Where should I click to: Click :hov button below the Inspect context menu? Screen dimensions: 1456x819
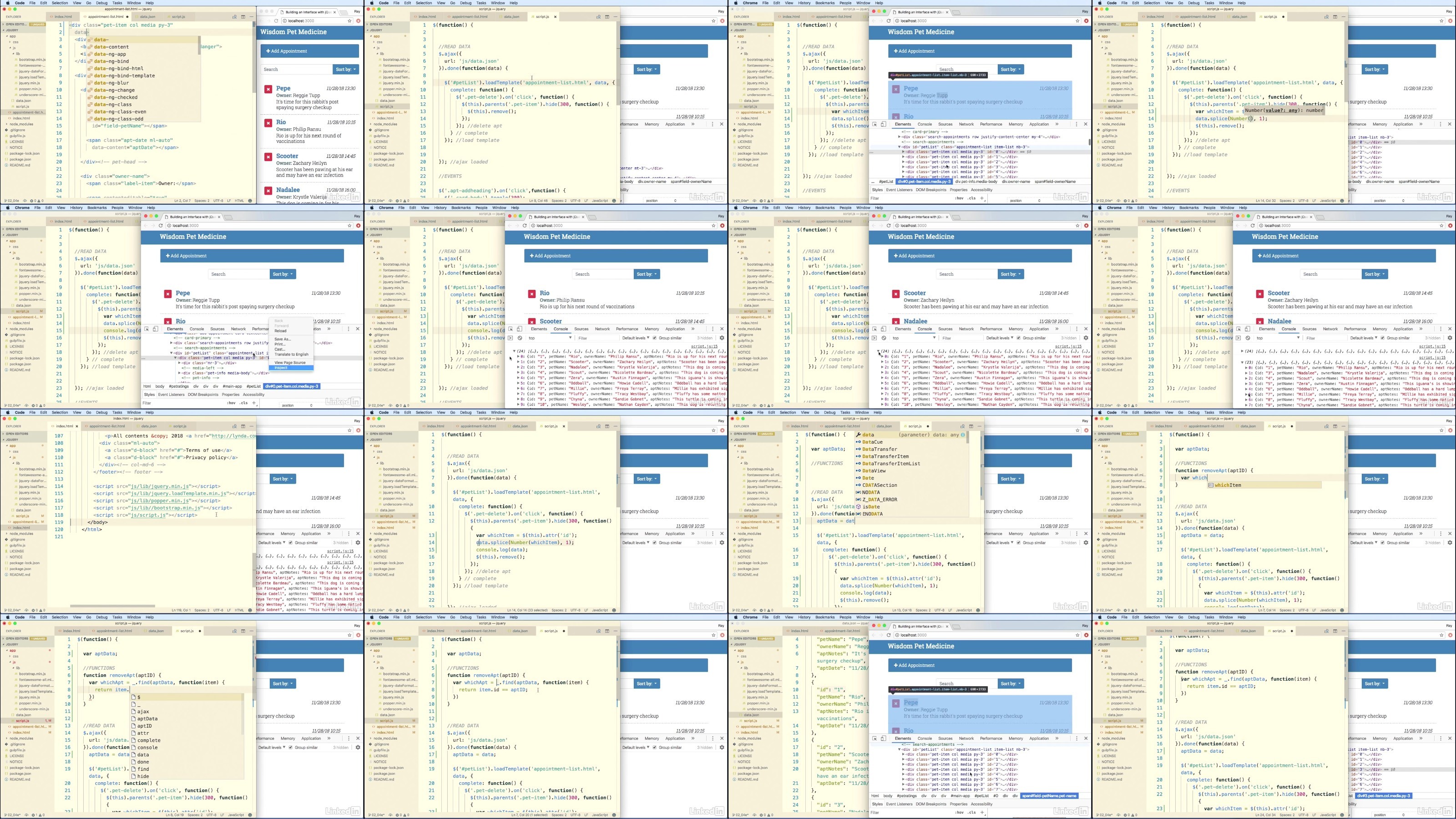tap(231, 403)
